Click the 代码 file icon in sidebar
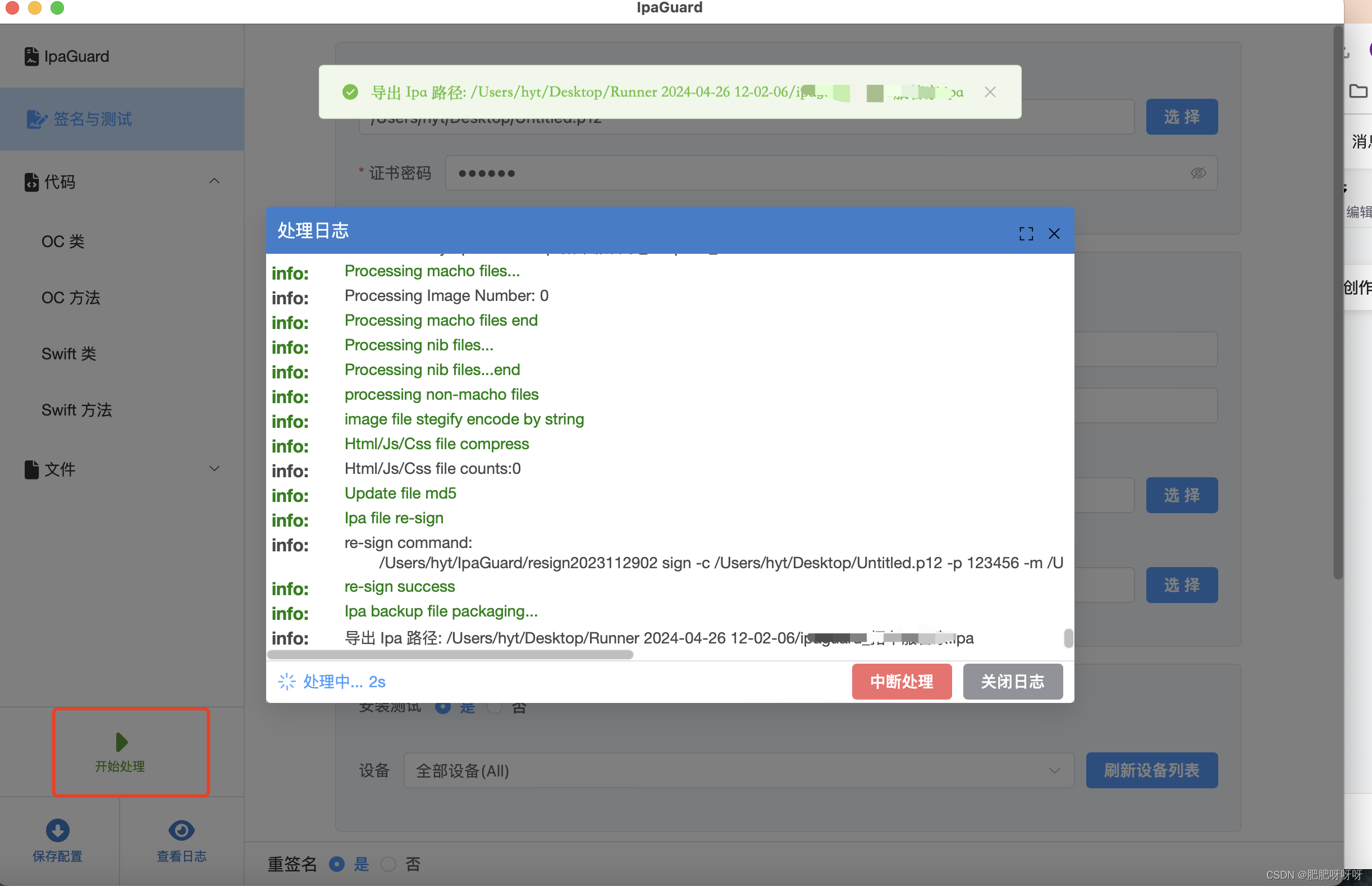This screenshot has width=1372, height=886. point(31,182)
